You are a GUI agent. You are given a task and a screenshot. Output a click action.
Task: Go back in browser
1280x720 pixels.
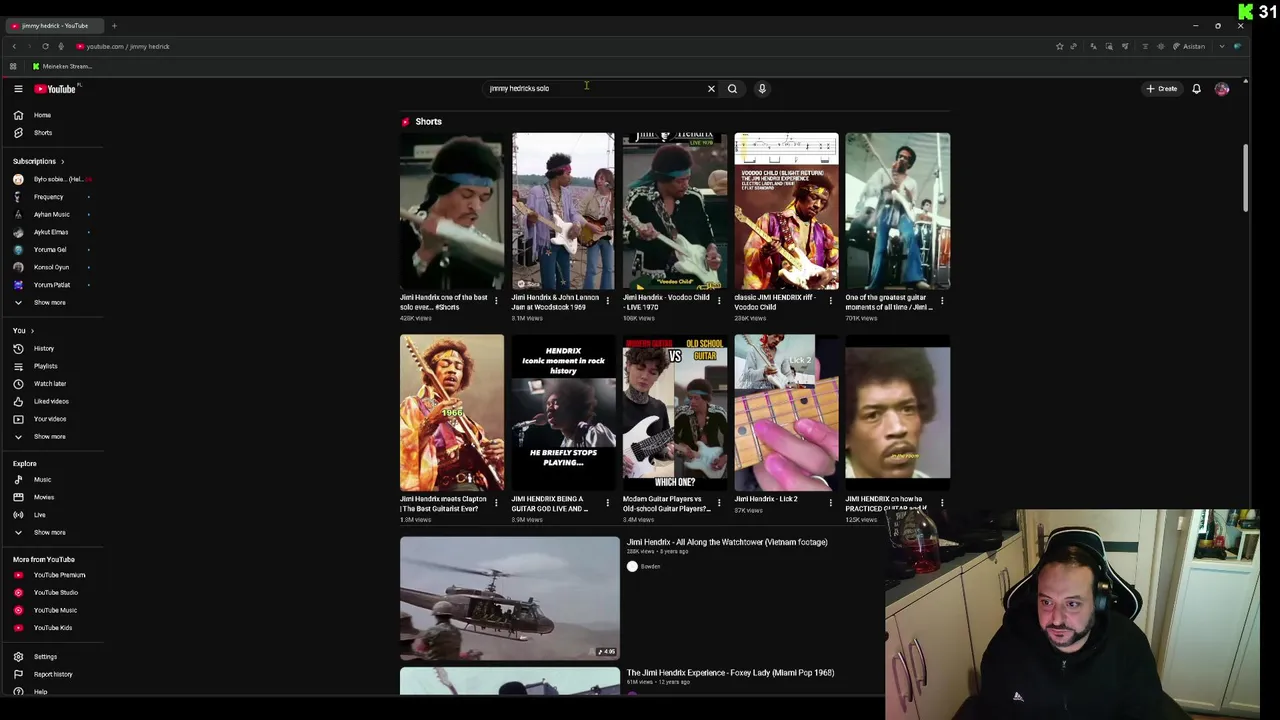pos(14,46)
